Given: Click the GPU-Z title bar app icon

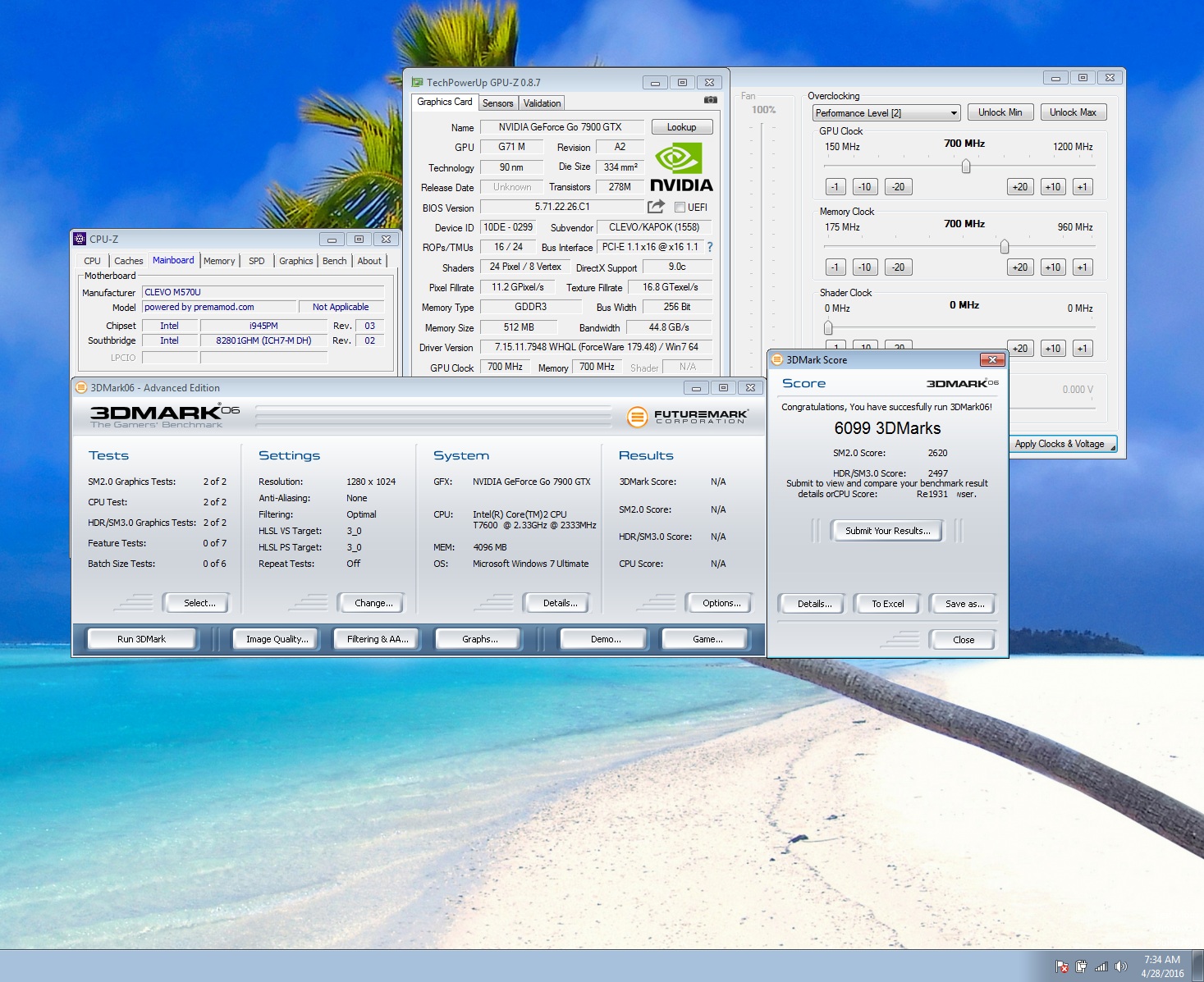Looking at the screenshot, I should [417, 82].
